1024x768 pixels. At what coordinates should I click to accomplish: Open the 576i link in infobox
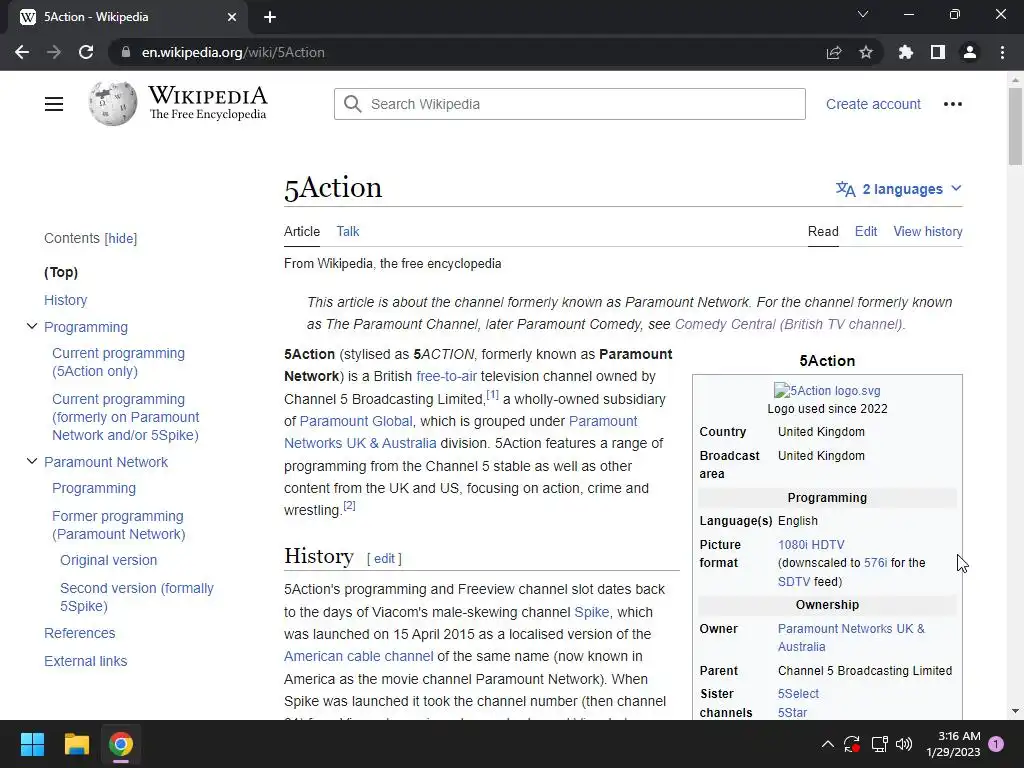click(875, 563)
